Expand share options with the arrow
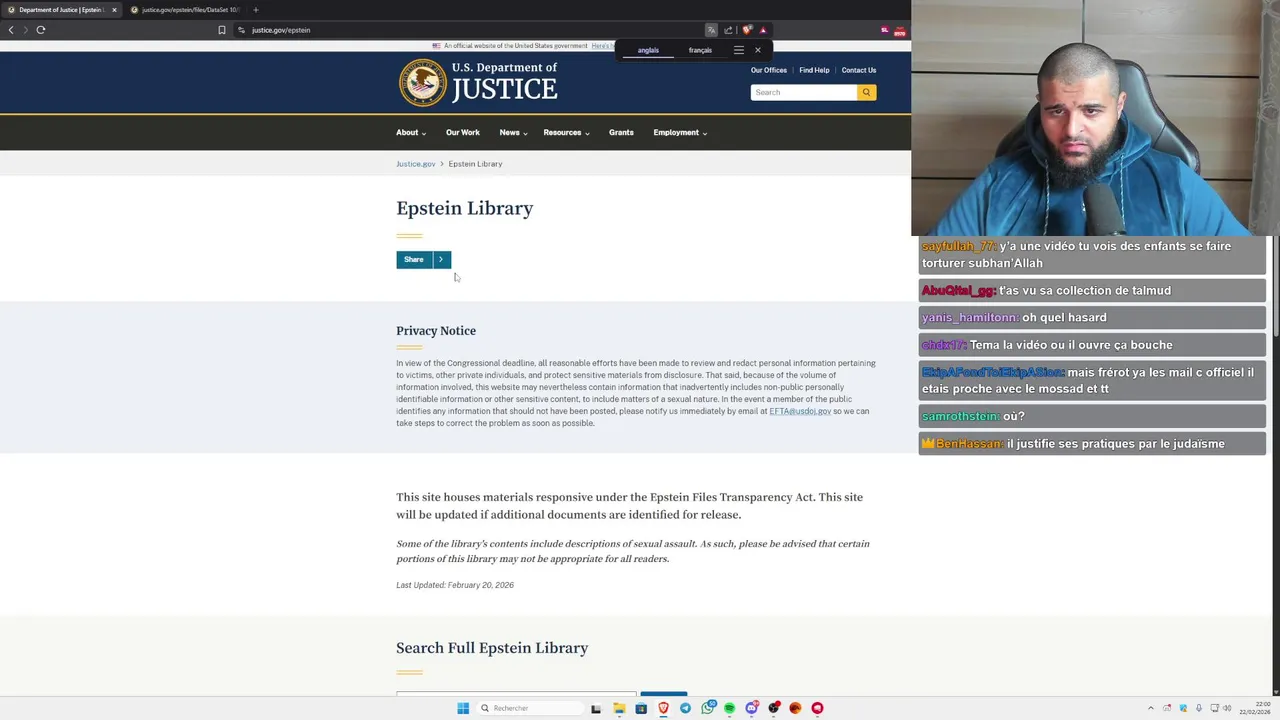The image size is (1280, 720). pos(441,259)
